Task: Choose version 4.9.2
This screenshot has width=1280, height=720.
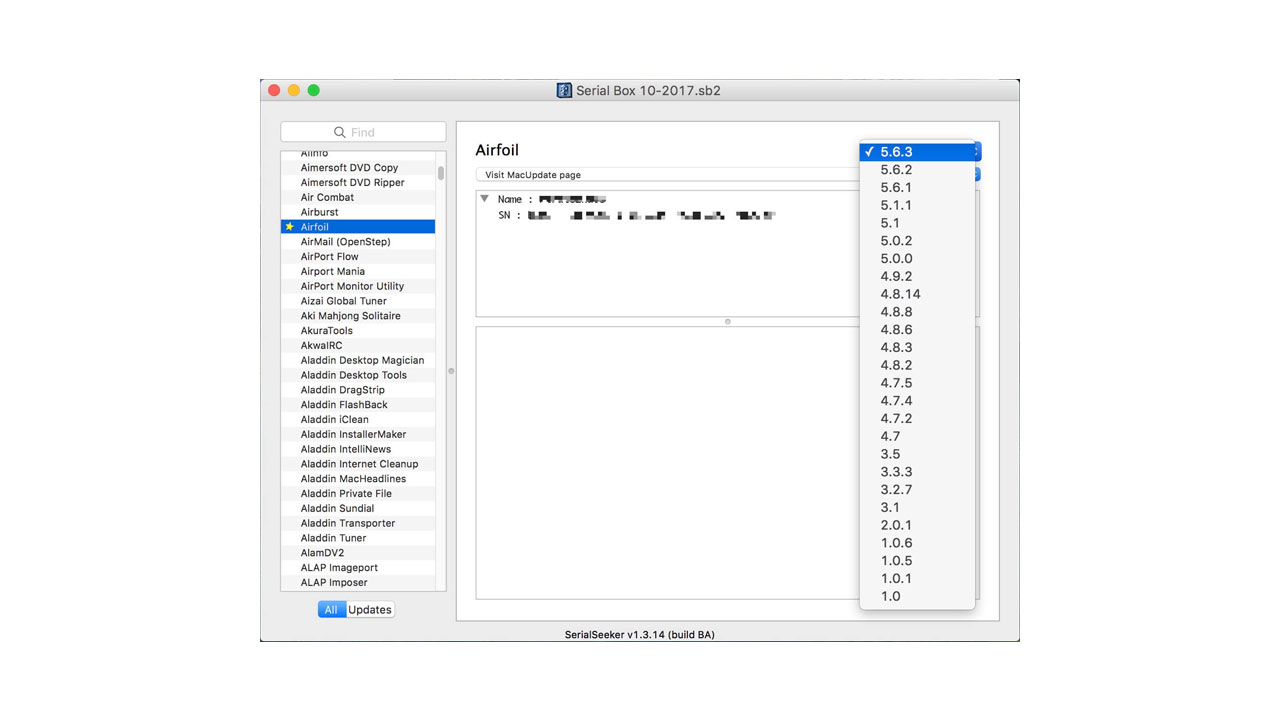Action: (917, 276)
